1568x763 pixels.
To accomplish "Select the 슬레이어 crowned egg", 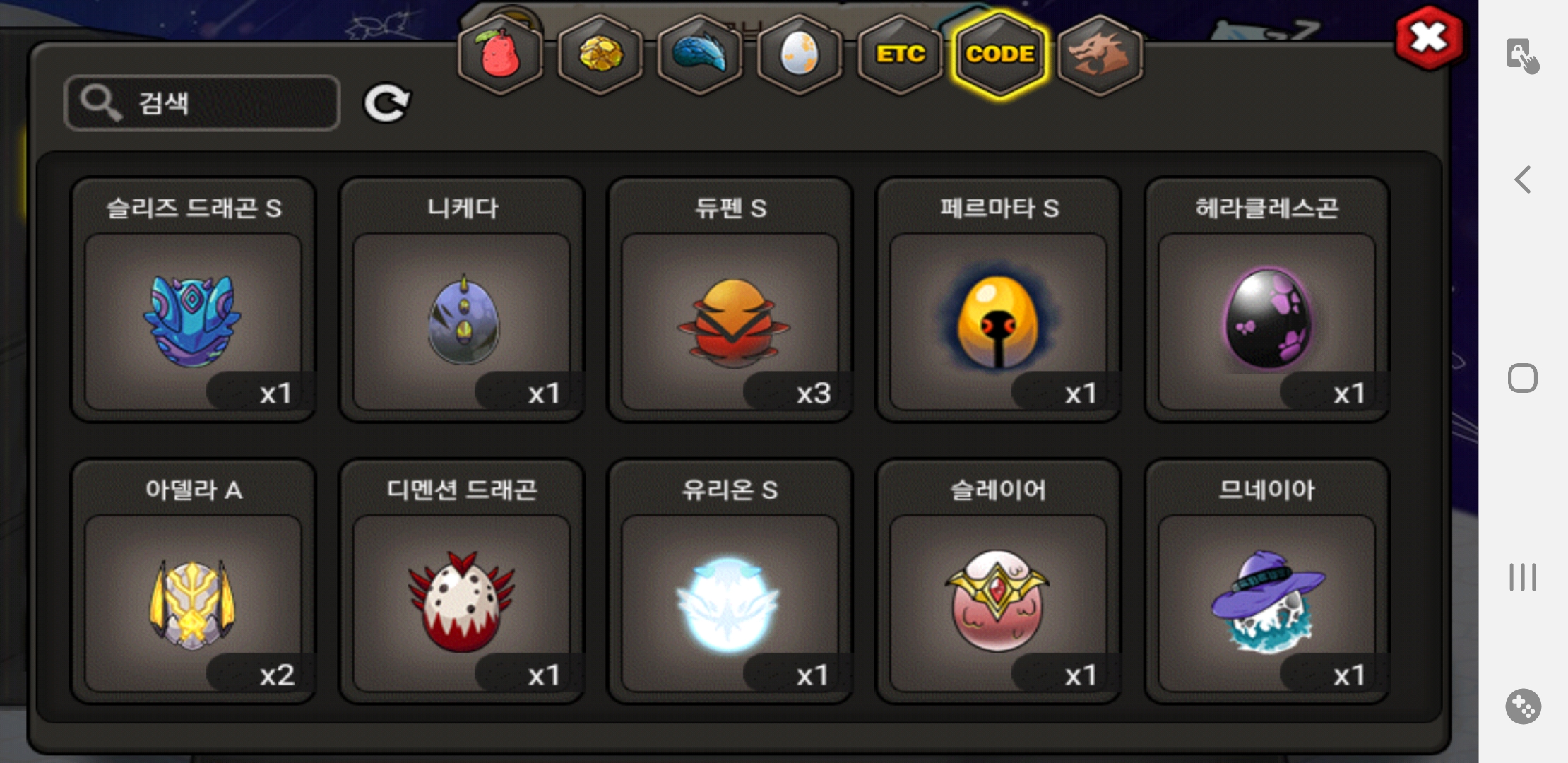I will tap(998, 581).
